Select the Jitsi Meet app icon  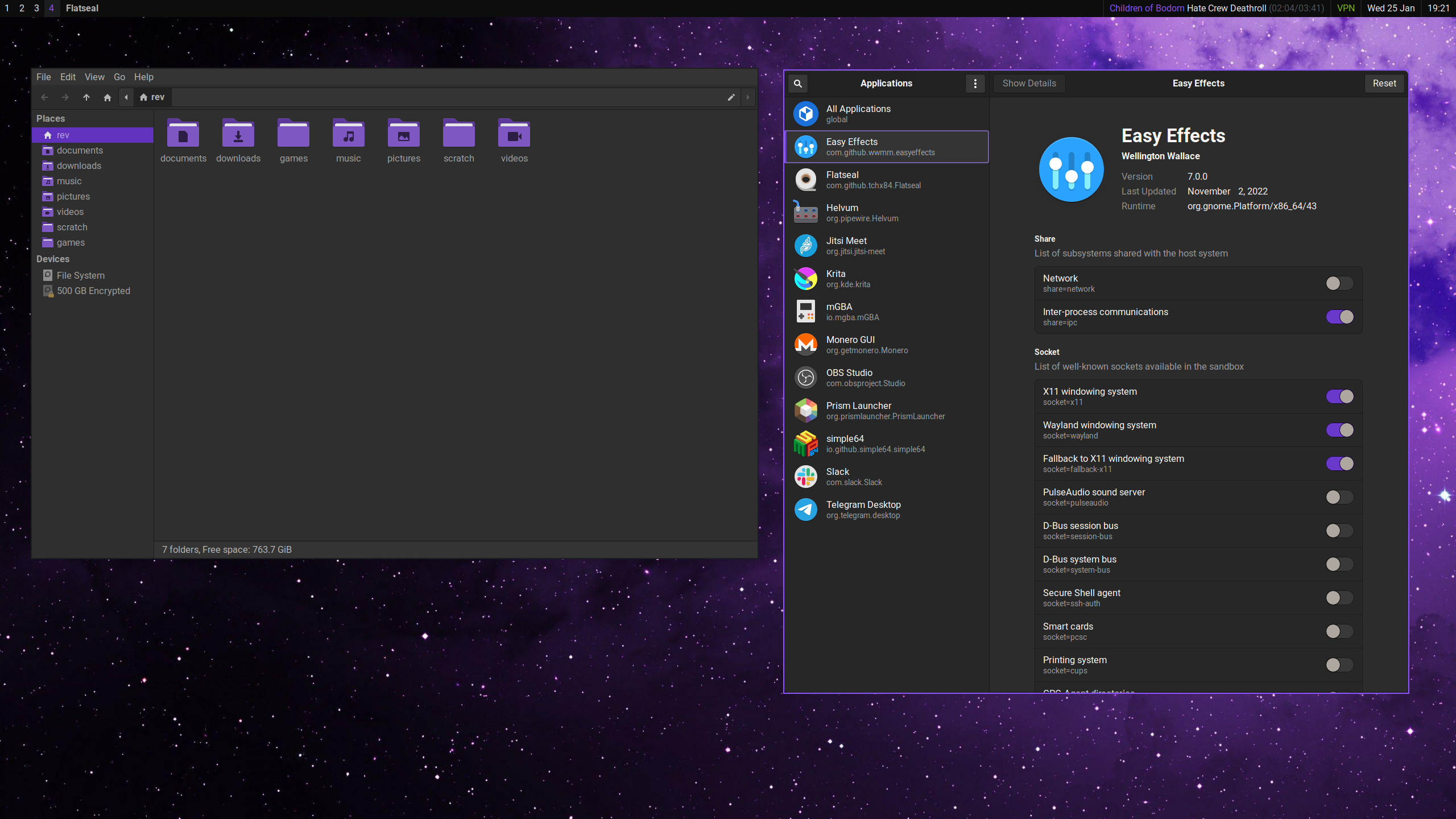pyautogui.click(x=806, y=246)
